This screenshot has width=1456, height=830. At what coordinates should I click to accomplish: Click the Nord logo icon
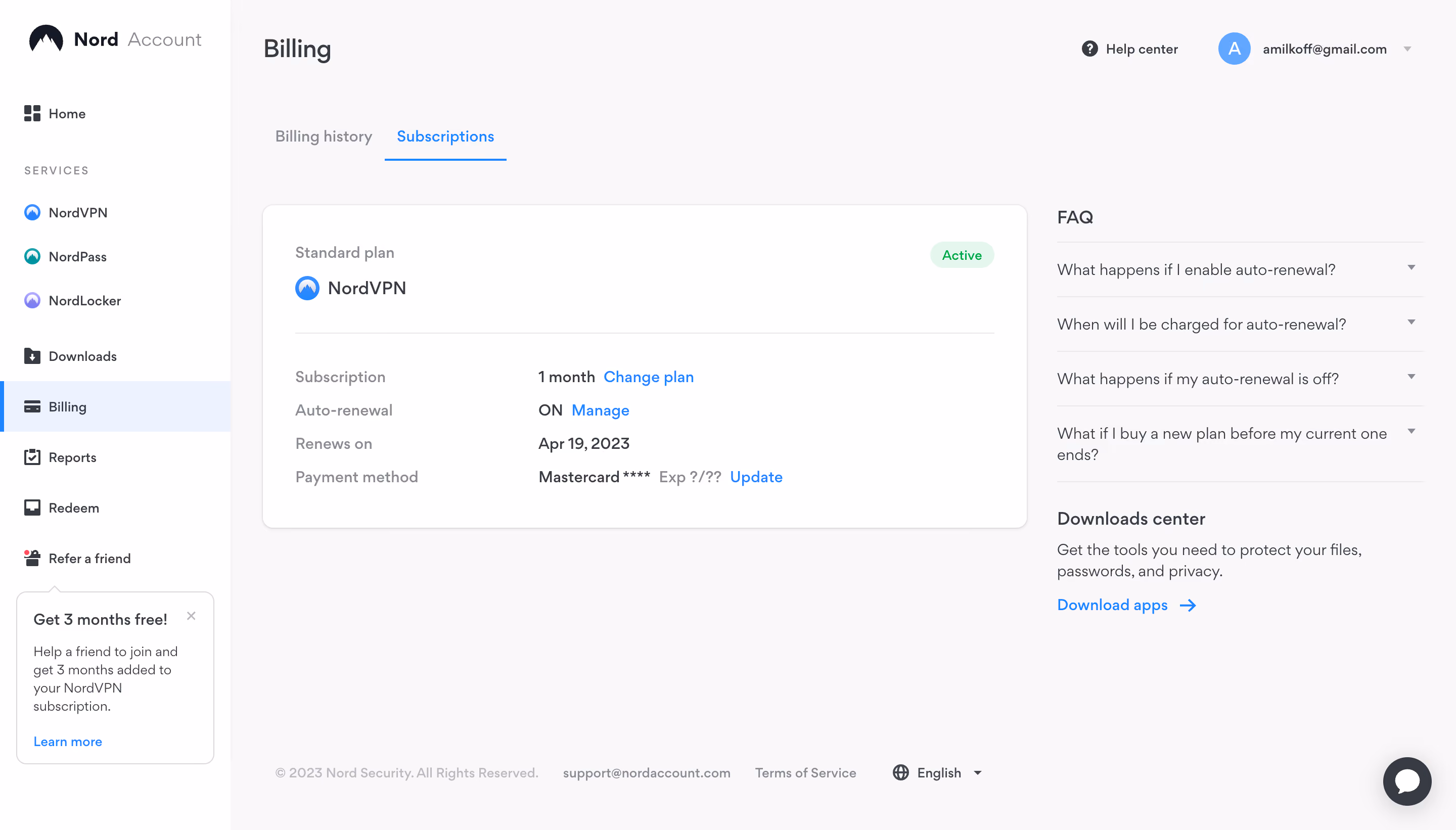coord(46,39)
